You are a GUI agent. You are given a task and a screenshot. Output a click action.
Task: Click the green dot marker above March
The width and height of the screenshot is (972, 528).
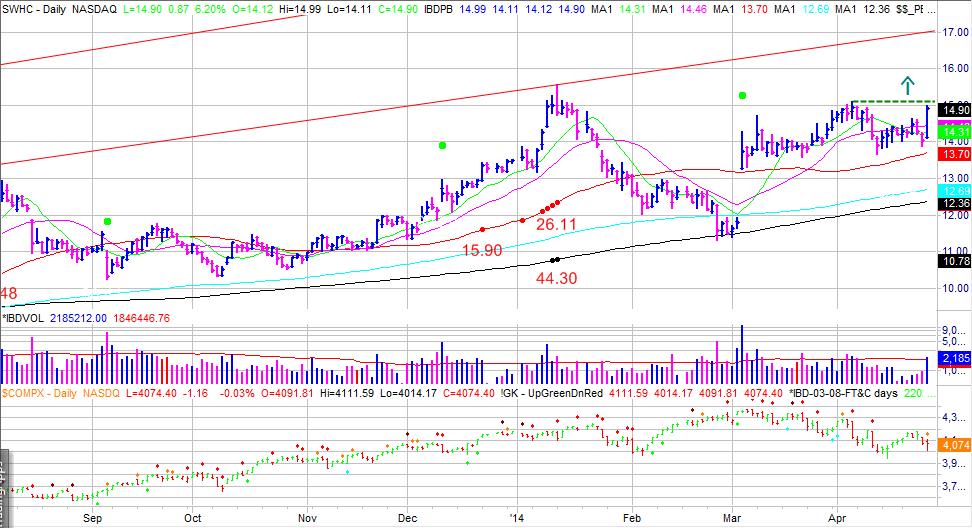pyautogui.click(x=742, y=95)
